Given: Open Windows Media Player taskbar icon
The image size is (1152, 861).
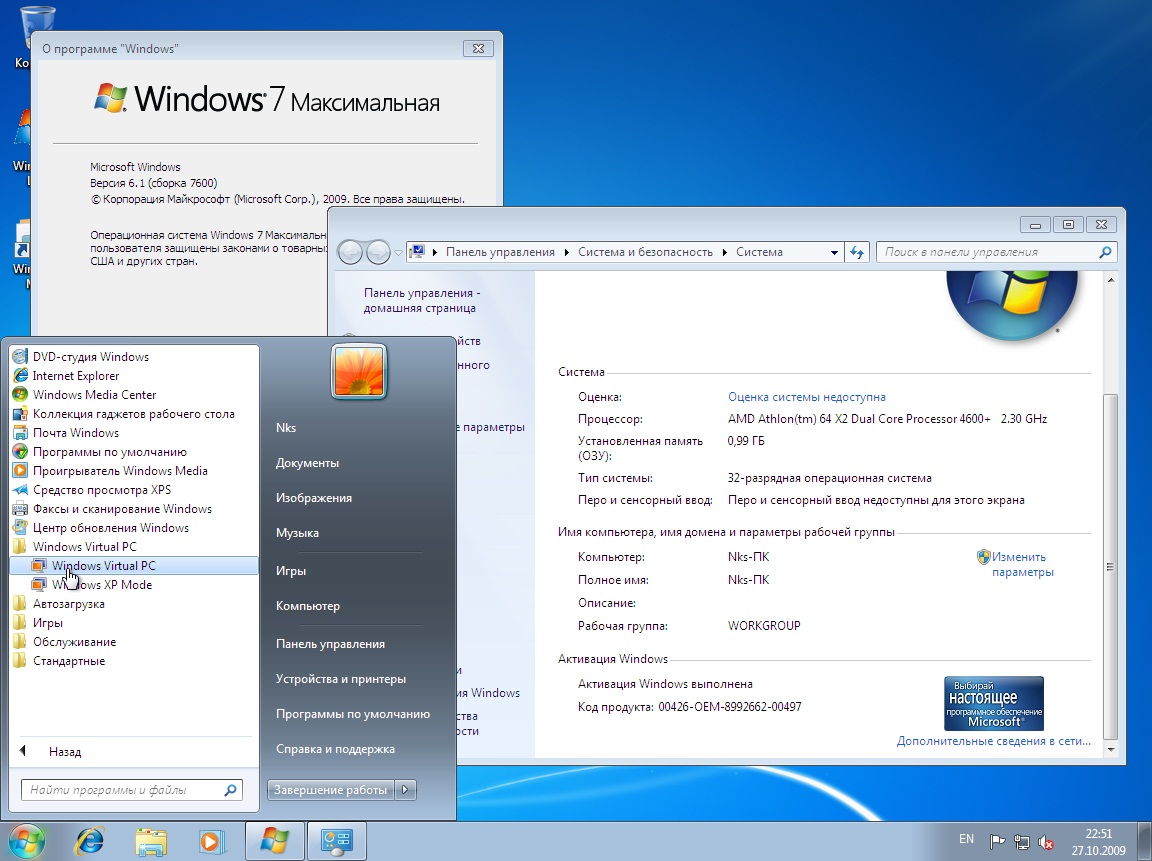Looking at the screenshot, I should (211, 841).
